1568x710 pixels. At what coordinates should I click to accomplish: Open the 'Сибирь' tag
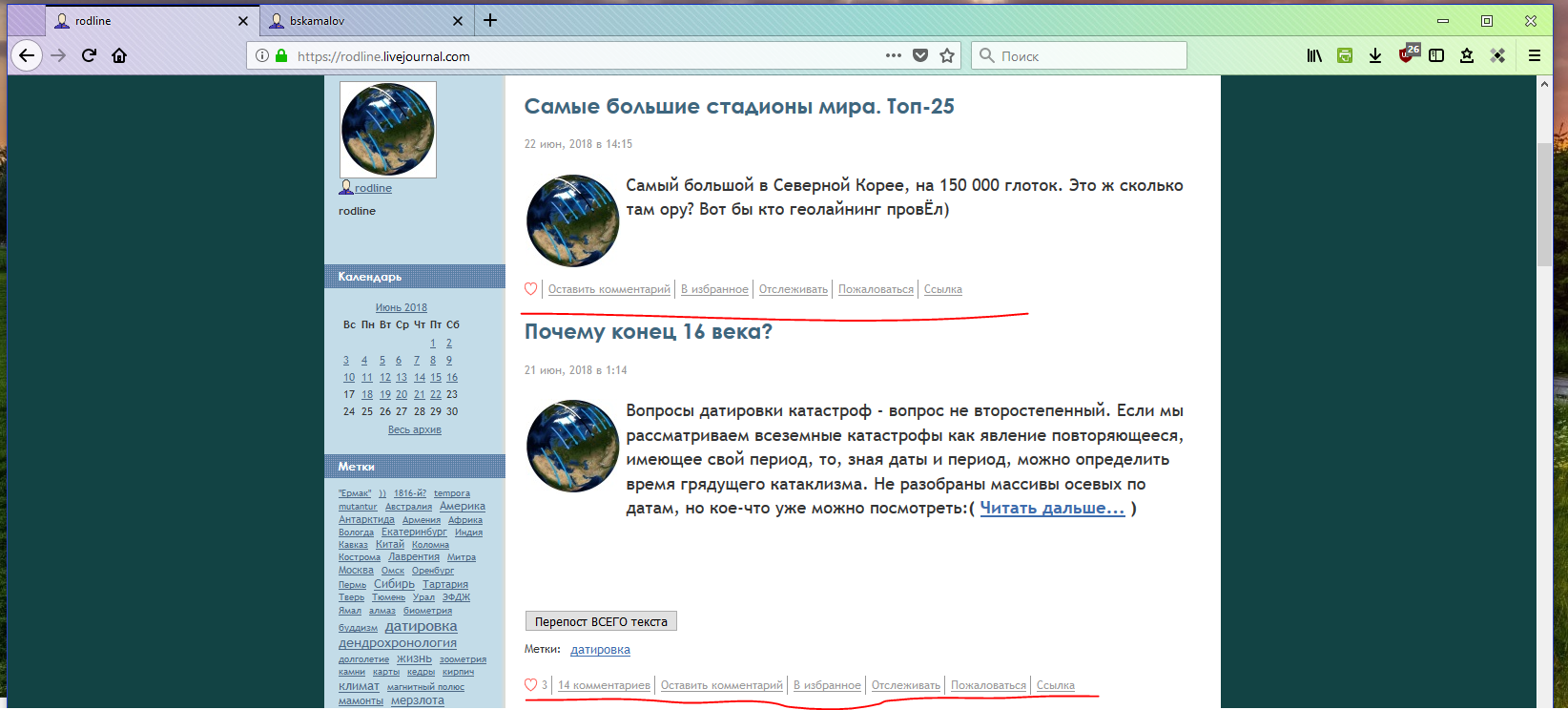pyautogui.click(x=394, y=584)
